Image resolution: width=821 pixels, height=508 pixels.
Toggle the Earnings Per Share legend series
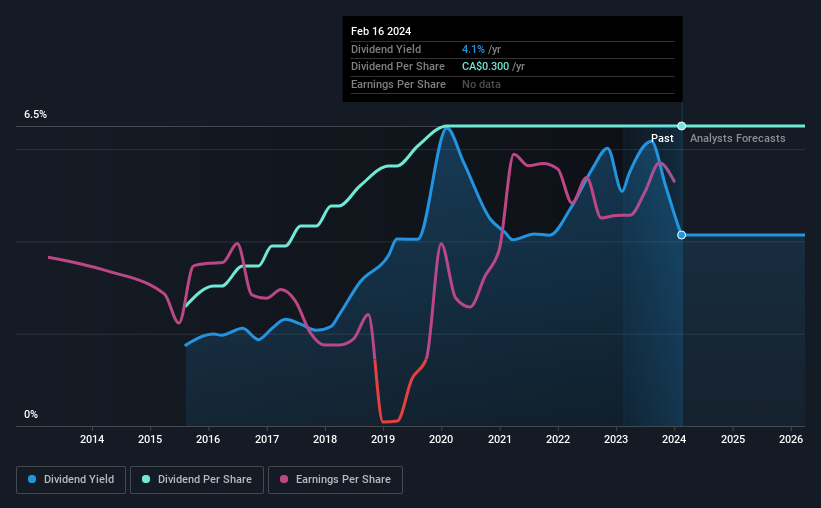click(x=335, y=480)
